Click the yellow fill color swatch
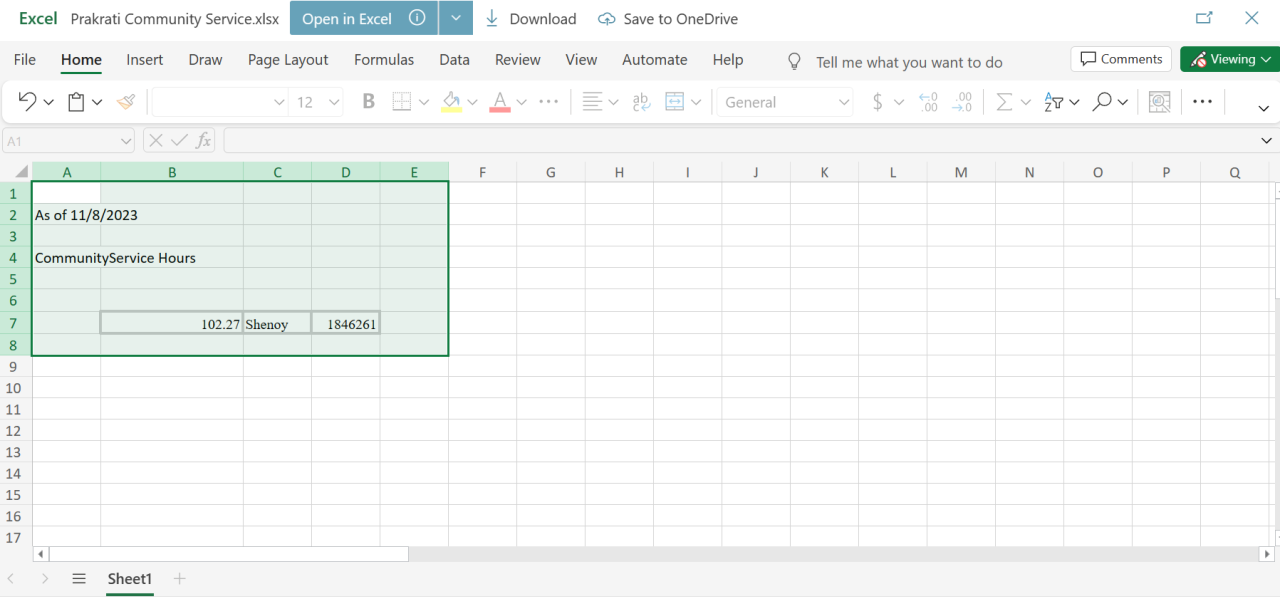This screenshot has width=1280, height=599. point(451,101)
